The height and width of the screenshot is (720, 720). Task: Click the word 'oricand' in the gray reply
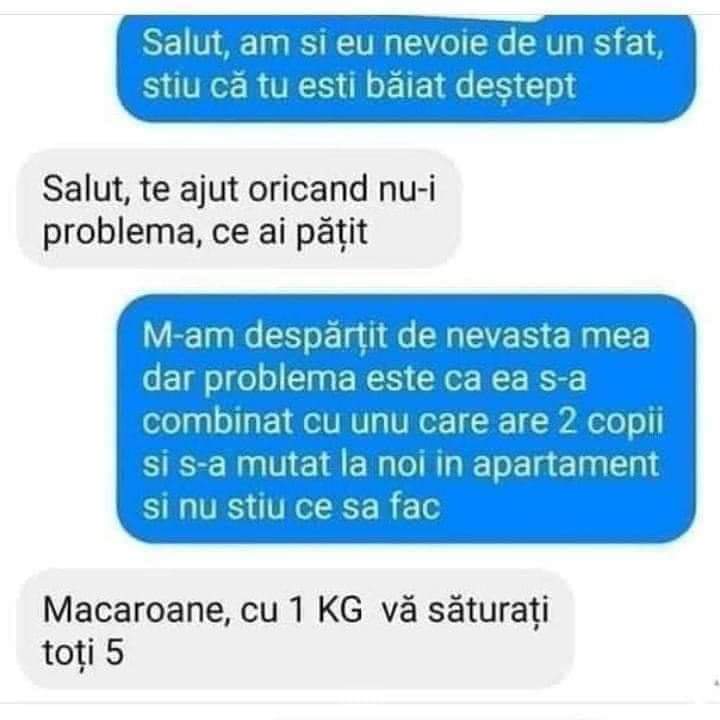point(308,188)
